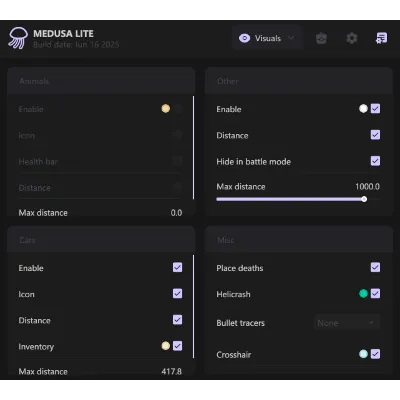Screen dimensions: 400x400
Task: Toggle the Animals Health bar checkbox
Action: click(x=178, y=161)
